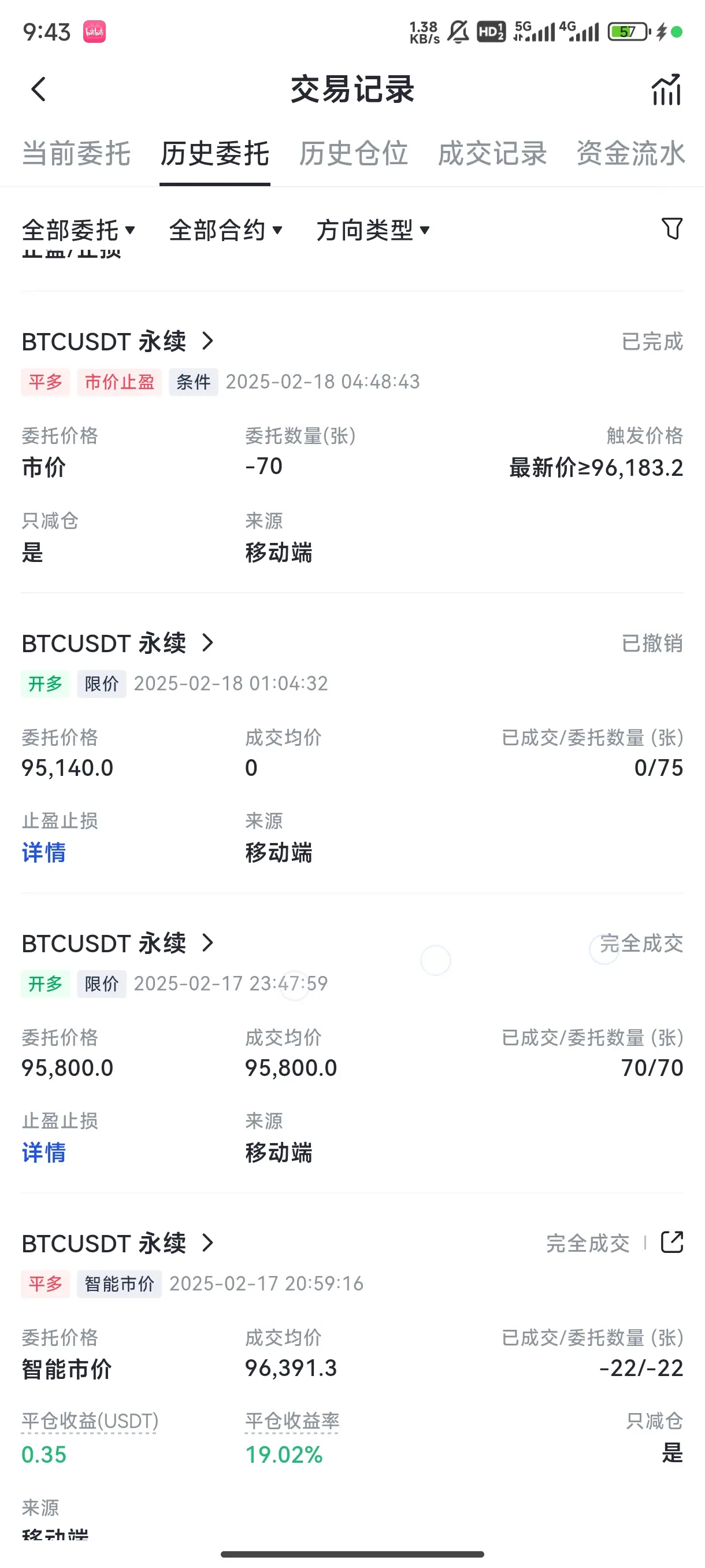
Task: Tap the bilibili notification icon
Action: click(x=94, y=32)
